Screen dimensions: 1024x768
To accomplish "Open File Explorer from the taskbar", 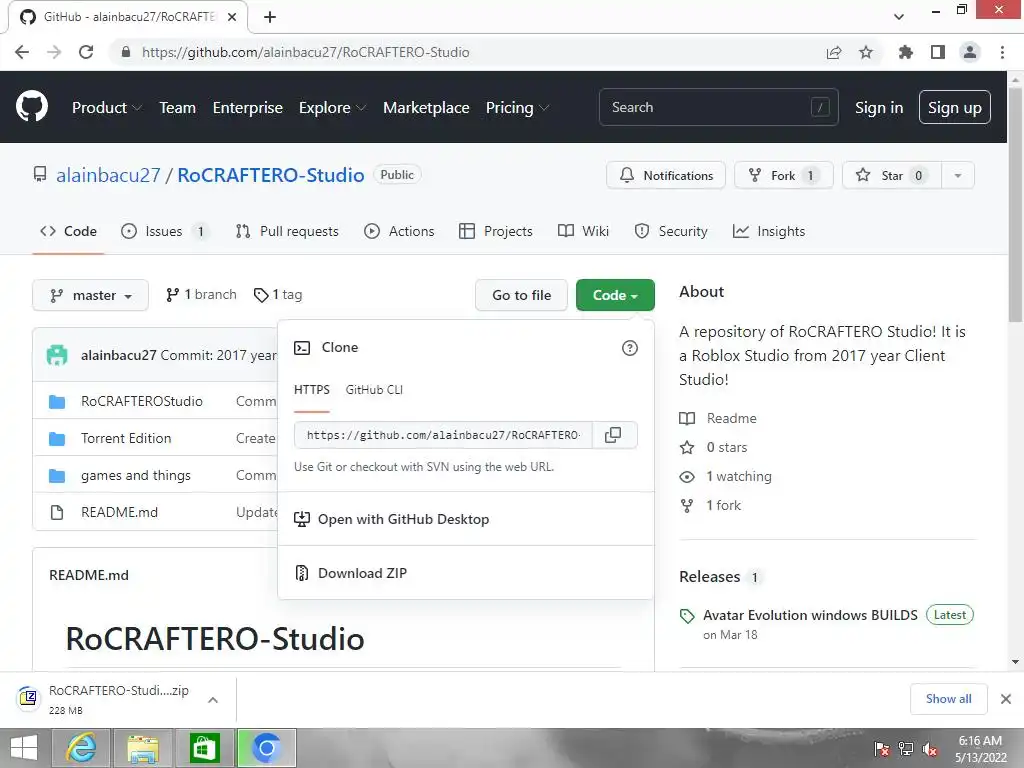I will [143, 748].
